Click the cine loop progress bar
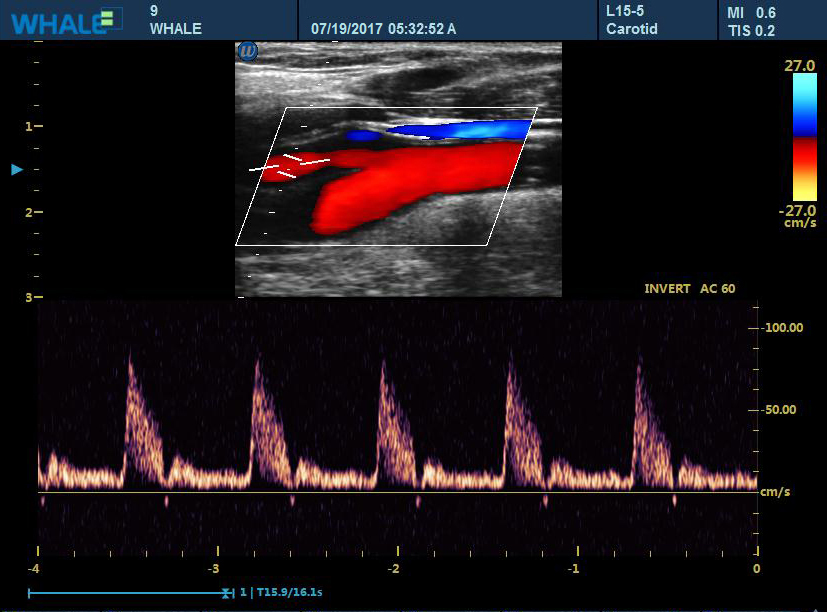This screenshot has width=827, height=612. (130, 593)
